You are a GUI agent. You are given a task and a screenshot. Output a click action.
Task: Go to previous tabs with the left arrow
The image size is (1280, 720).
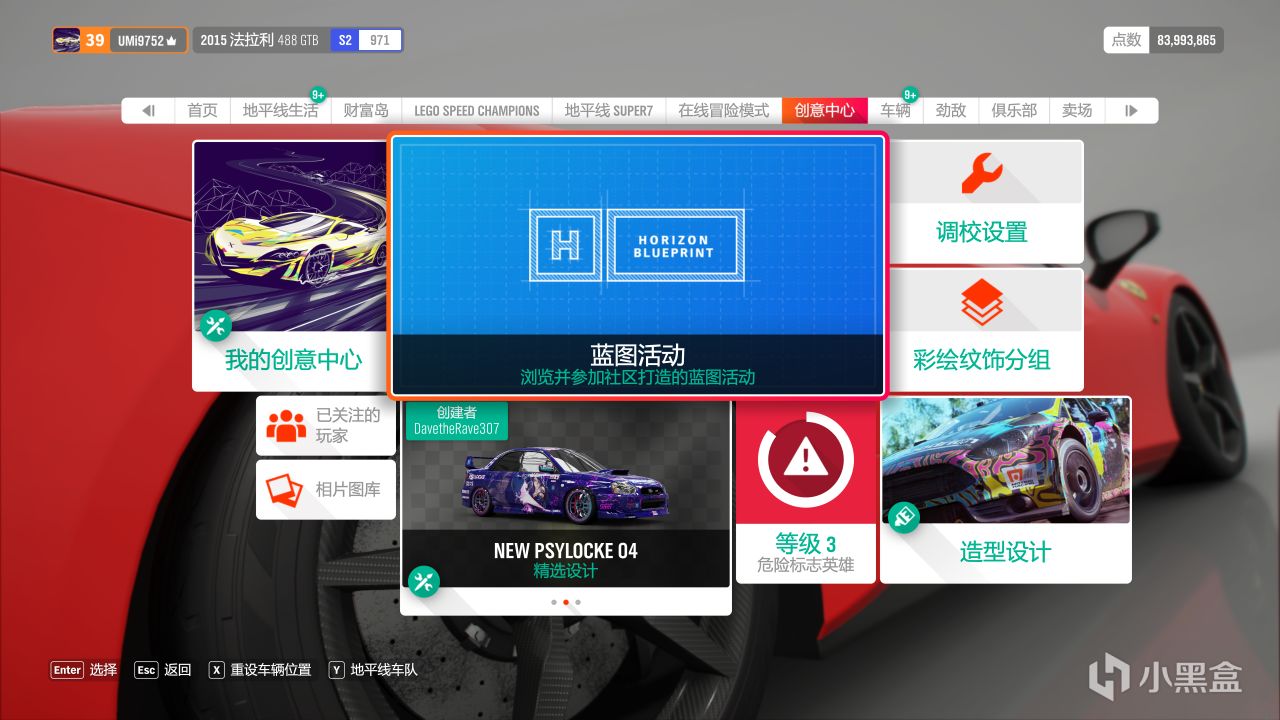[x=149, y=111]
